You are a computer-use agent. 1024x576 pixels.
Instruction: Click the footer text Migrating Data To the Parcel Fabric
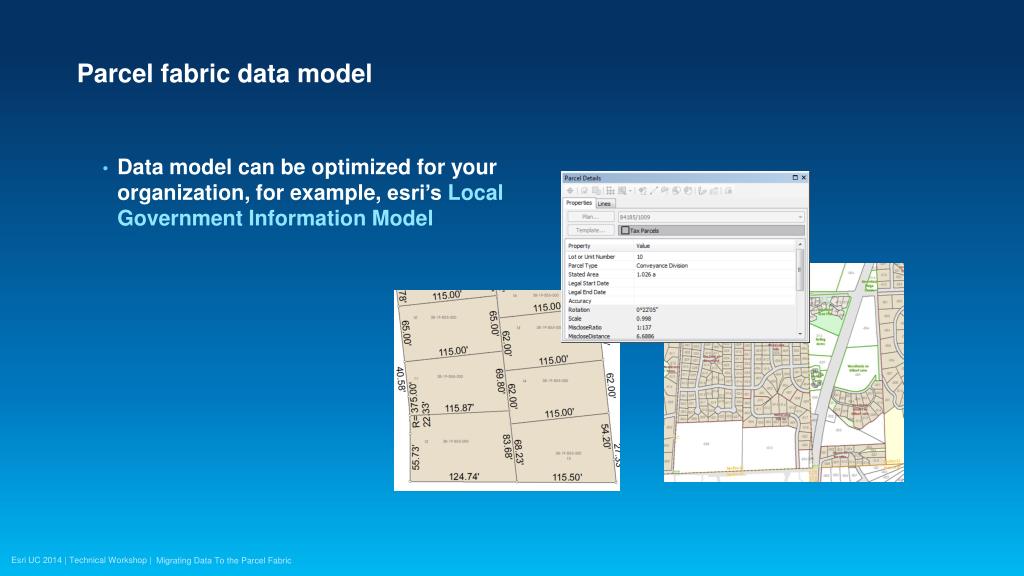[224, 560]
